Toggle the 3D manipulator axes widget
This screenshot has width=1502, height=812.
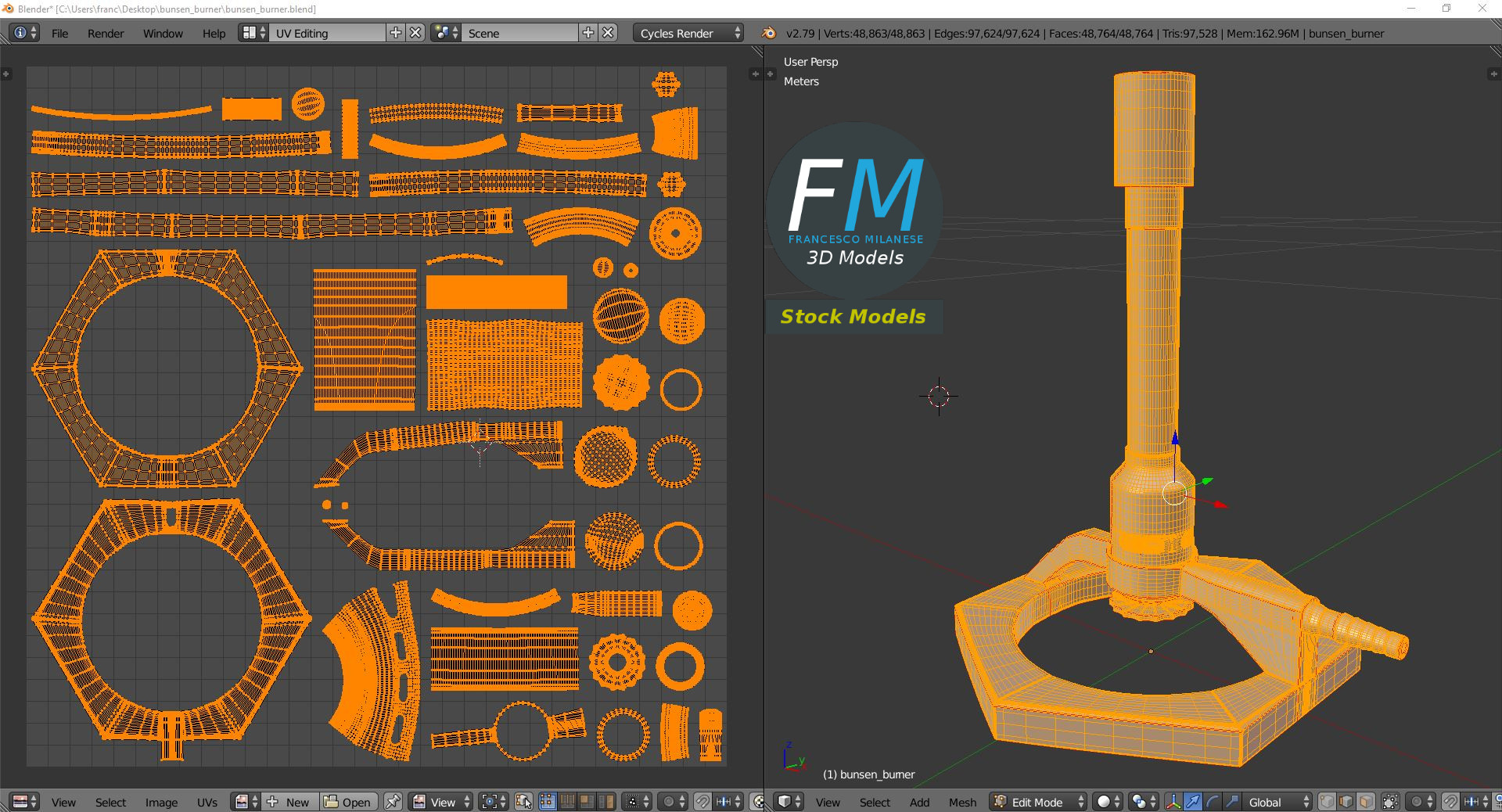[1173, 802]
